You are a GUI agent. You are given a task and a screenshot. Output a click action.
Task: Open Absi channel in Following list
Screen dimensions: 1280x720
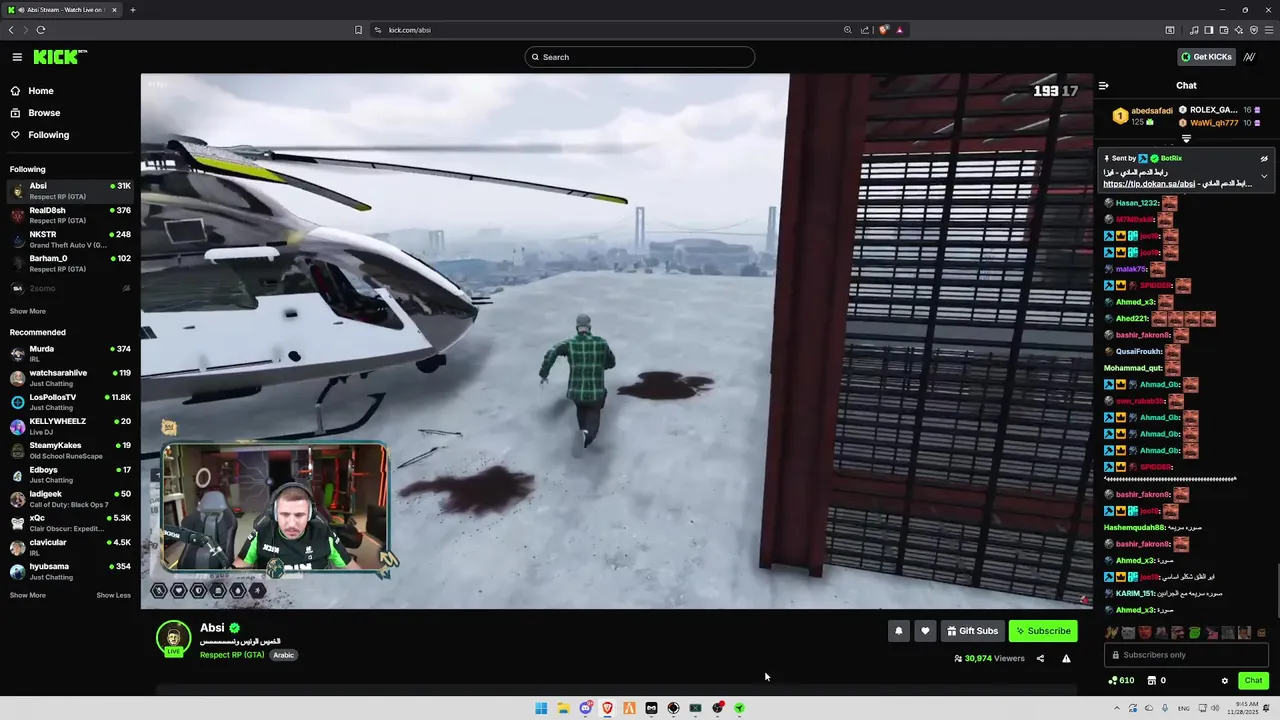(x=70, y=191)
